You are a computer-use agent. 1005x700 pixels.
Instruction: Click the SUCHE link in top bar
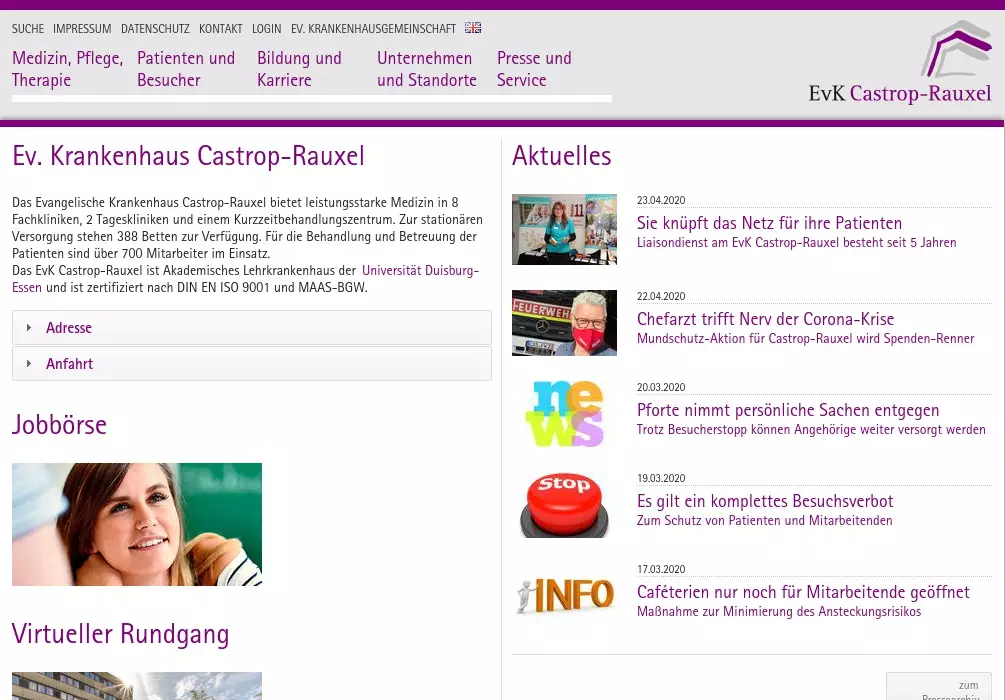point(28,29)
